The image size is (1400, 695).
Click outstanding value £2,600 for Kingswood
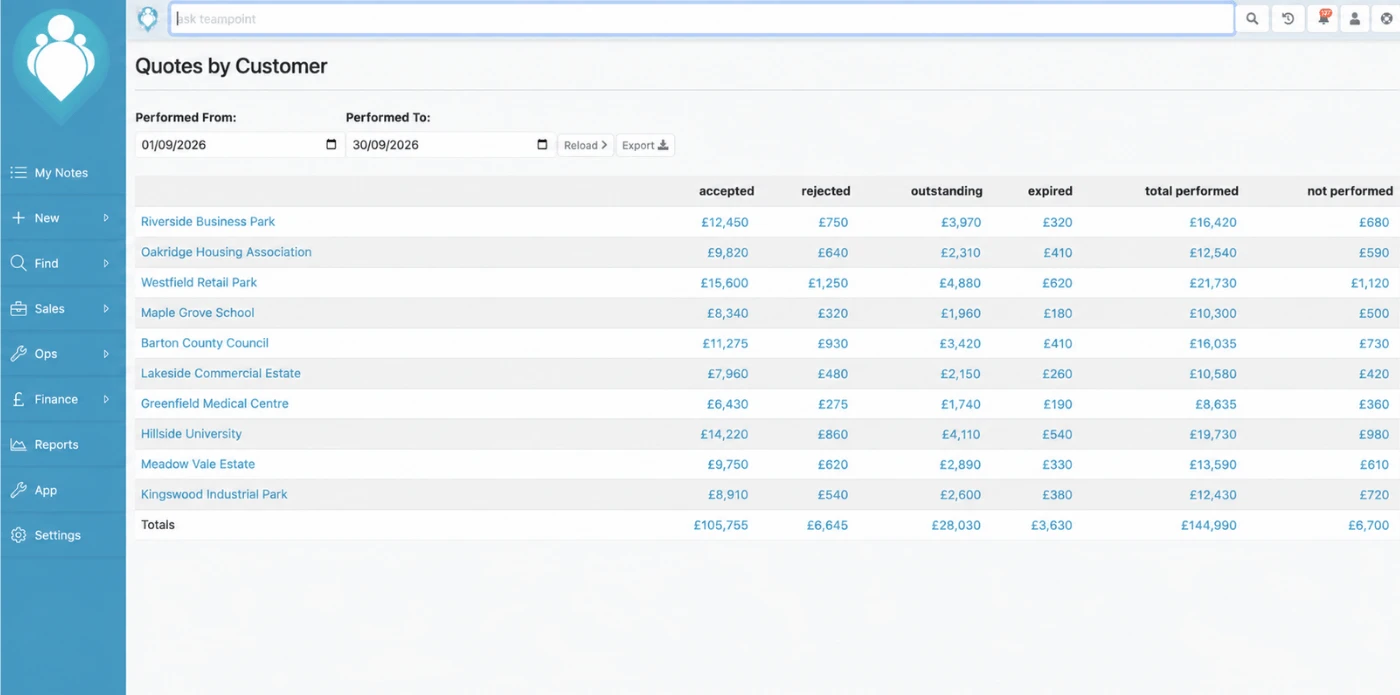(961, 495)
